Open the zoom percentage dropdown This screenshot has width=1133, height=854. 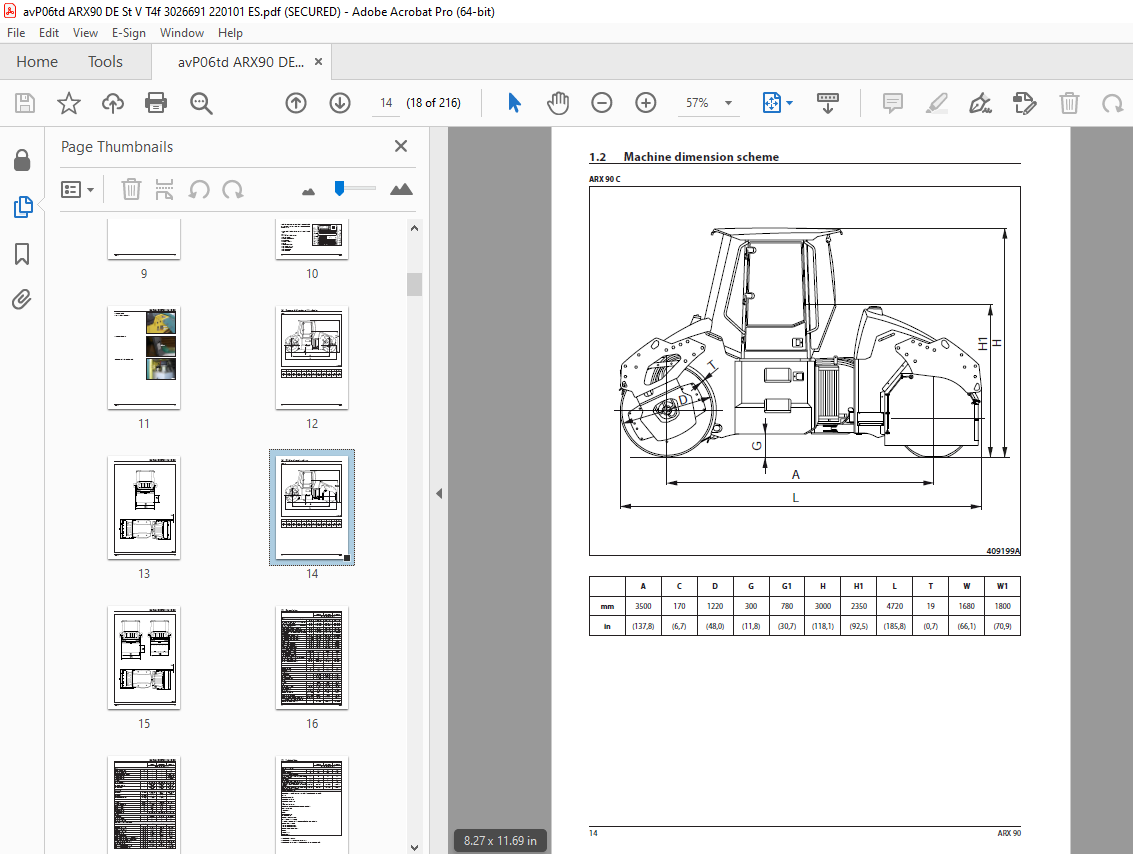coord(728,103)
